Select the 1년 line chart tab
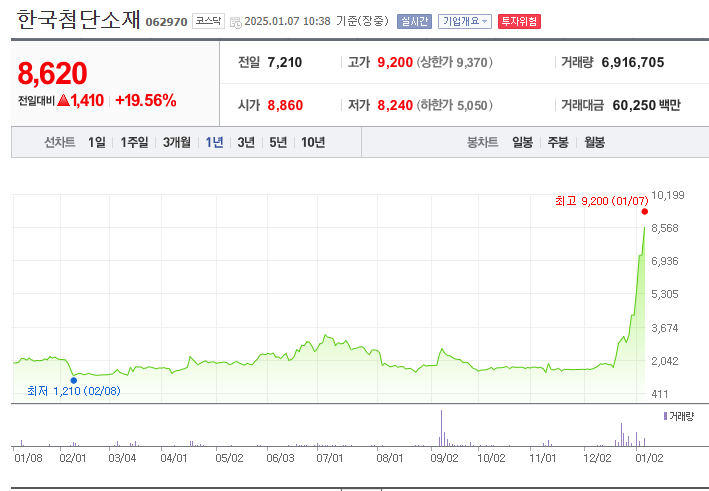 pyautogui.click(x=214, y=142)
